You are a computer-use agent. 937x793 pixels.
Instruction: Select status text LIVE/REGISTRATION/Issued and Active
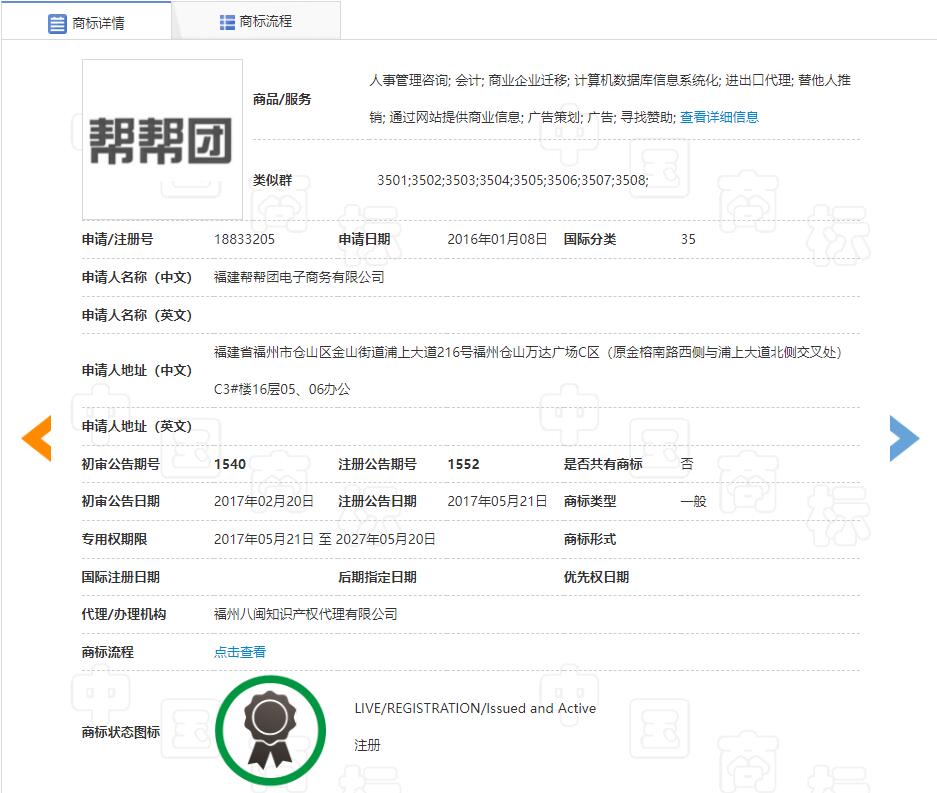[475, 708]
